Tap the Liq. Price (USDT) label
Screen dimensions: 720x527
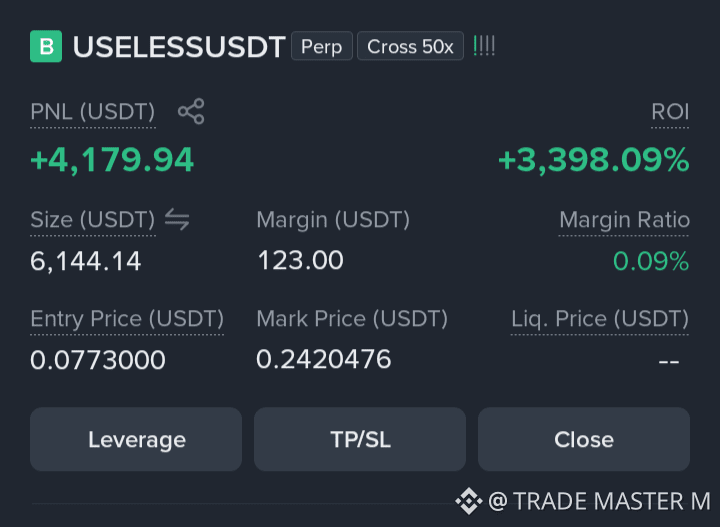click(x=600, y=319)
